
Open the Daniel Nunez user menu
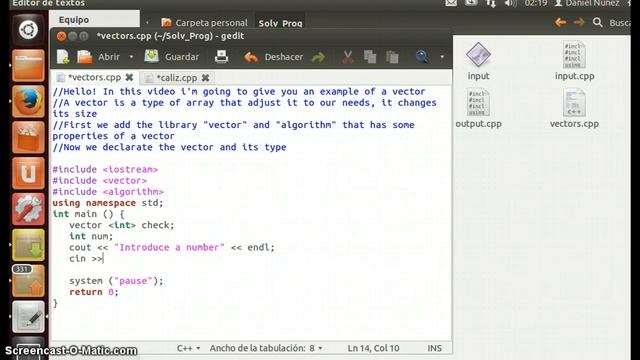[587, 3]
